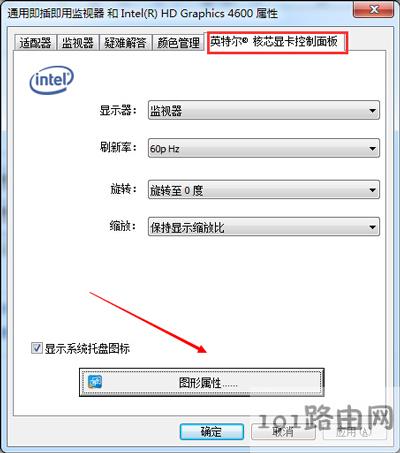Click the graphics properties button icon
Viewport: 400px width, 453px height.
point(95,382)
